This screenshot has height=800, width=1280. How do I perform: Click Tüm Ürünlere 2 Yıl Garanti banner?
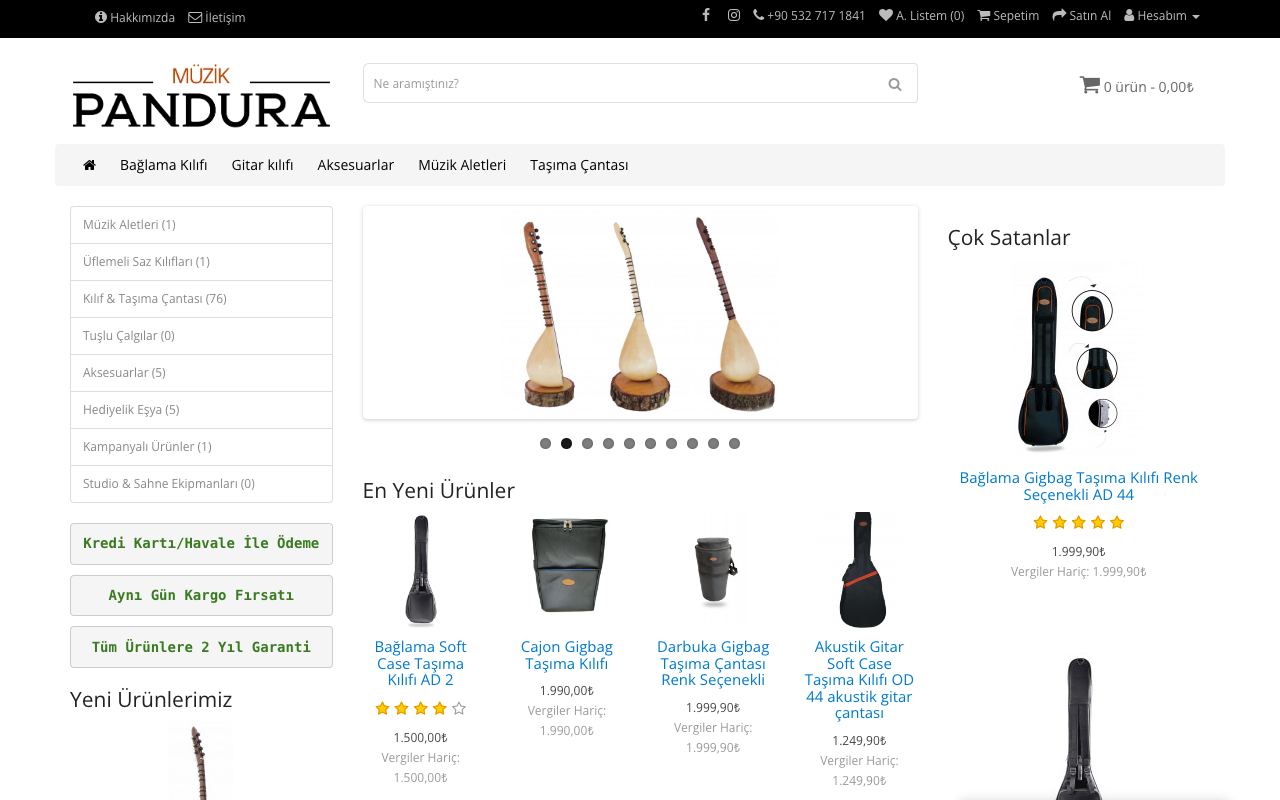coord(201,648)
